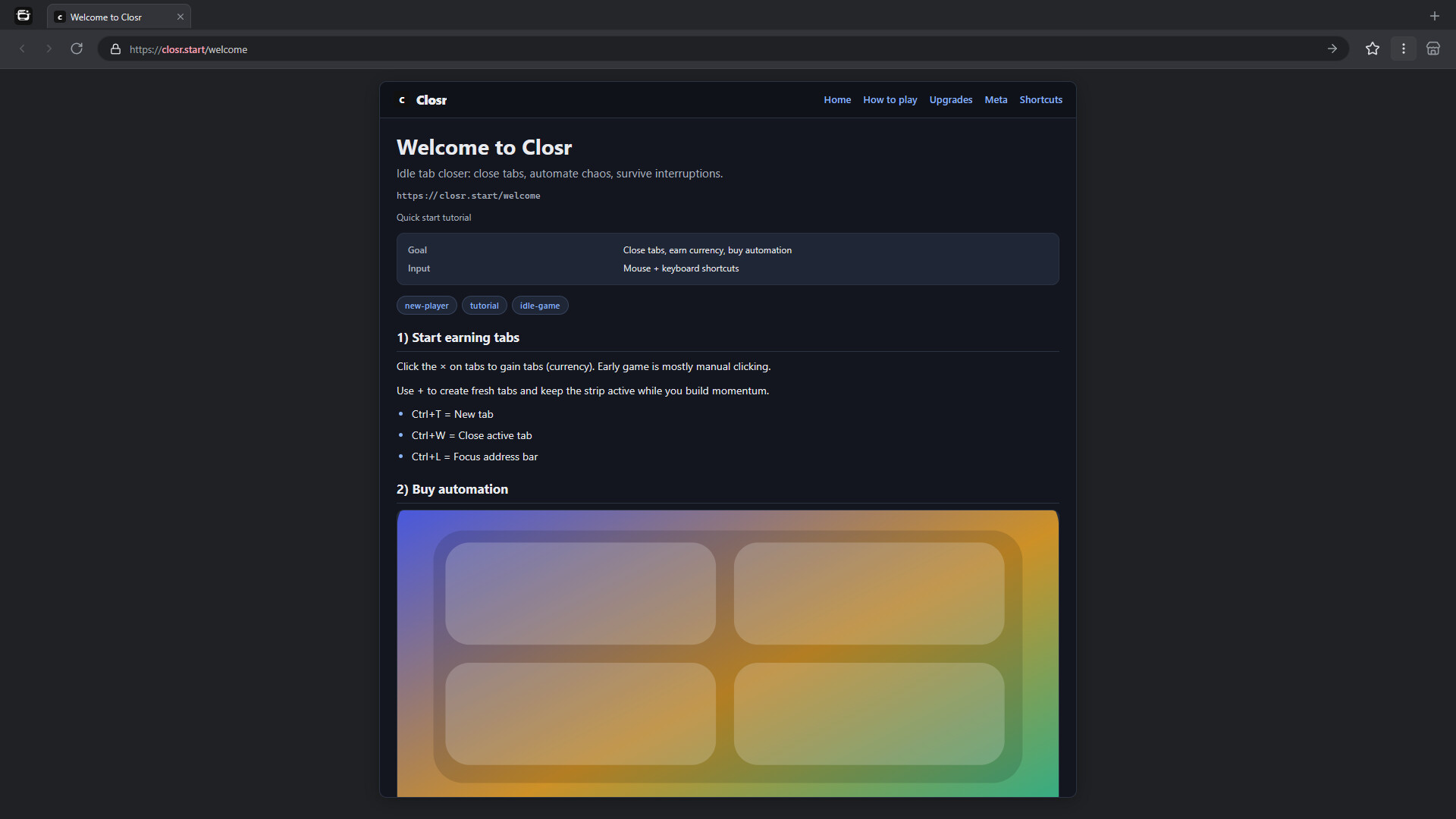Go to Home in the page navigation
The height and width of the screenshot is (819, 1456).
tap(837, 100)
